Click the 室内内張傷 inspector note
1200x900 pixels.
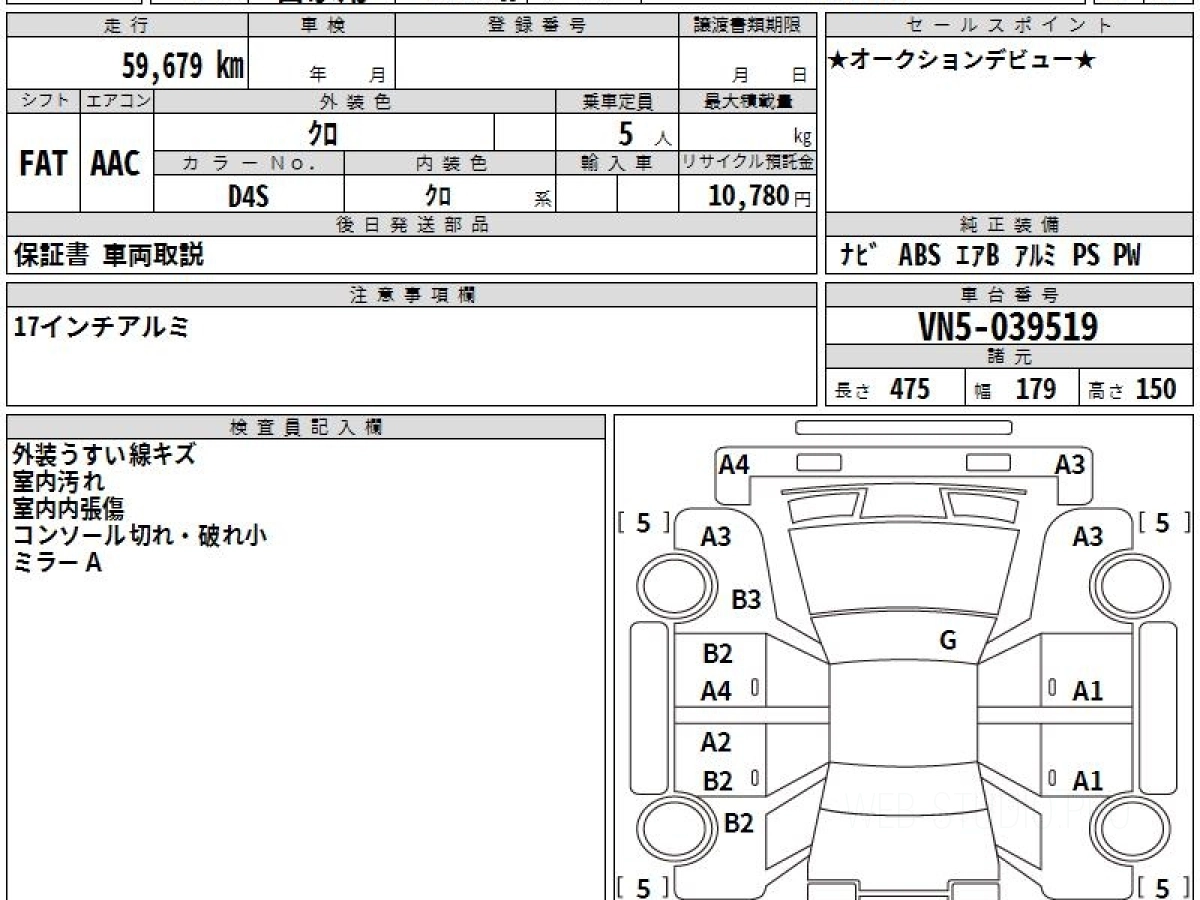[69, 509]
